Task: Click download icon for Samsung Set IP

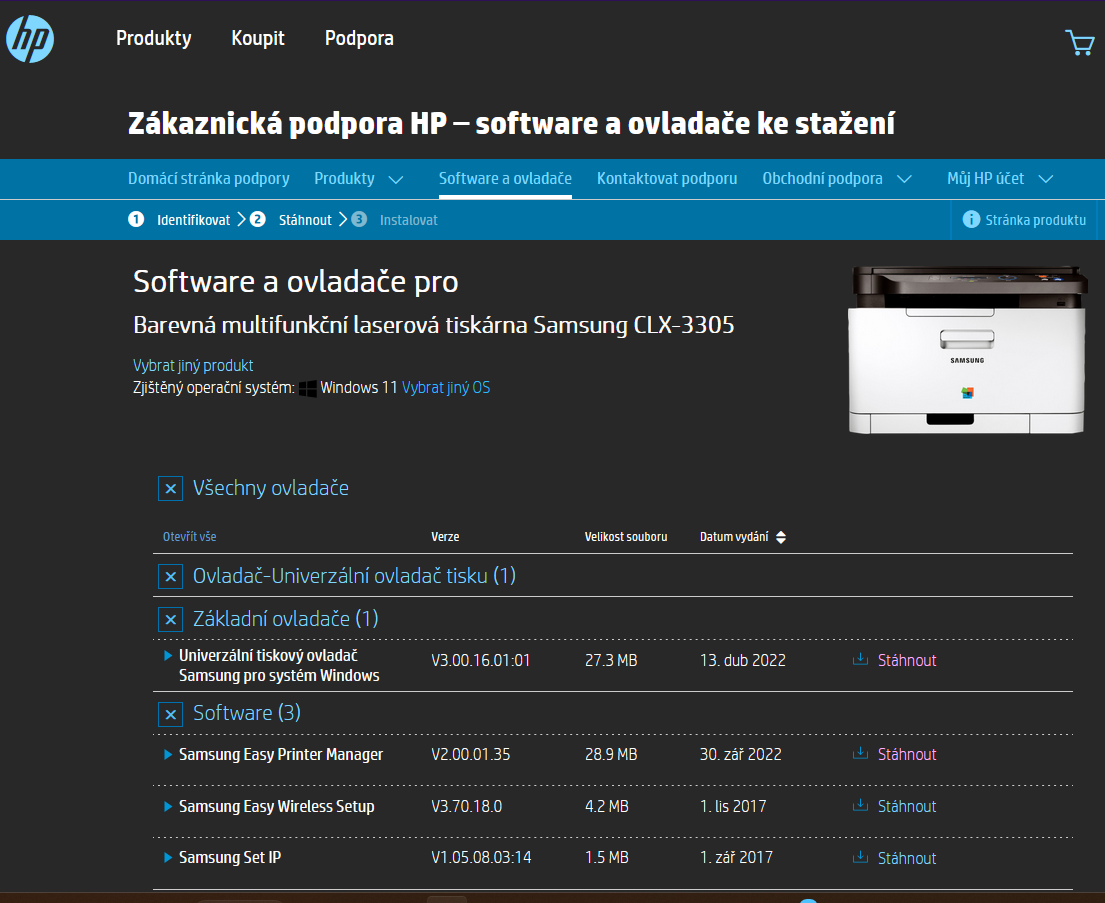Action: [x=859, y=858]
